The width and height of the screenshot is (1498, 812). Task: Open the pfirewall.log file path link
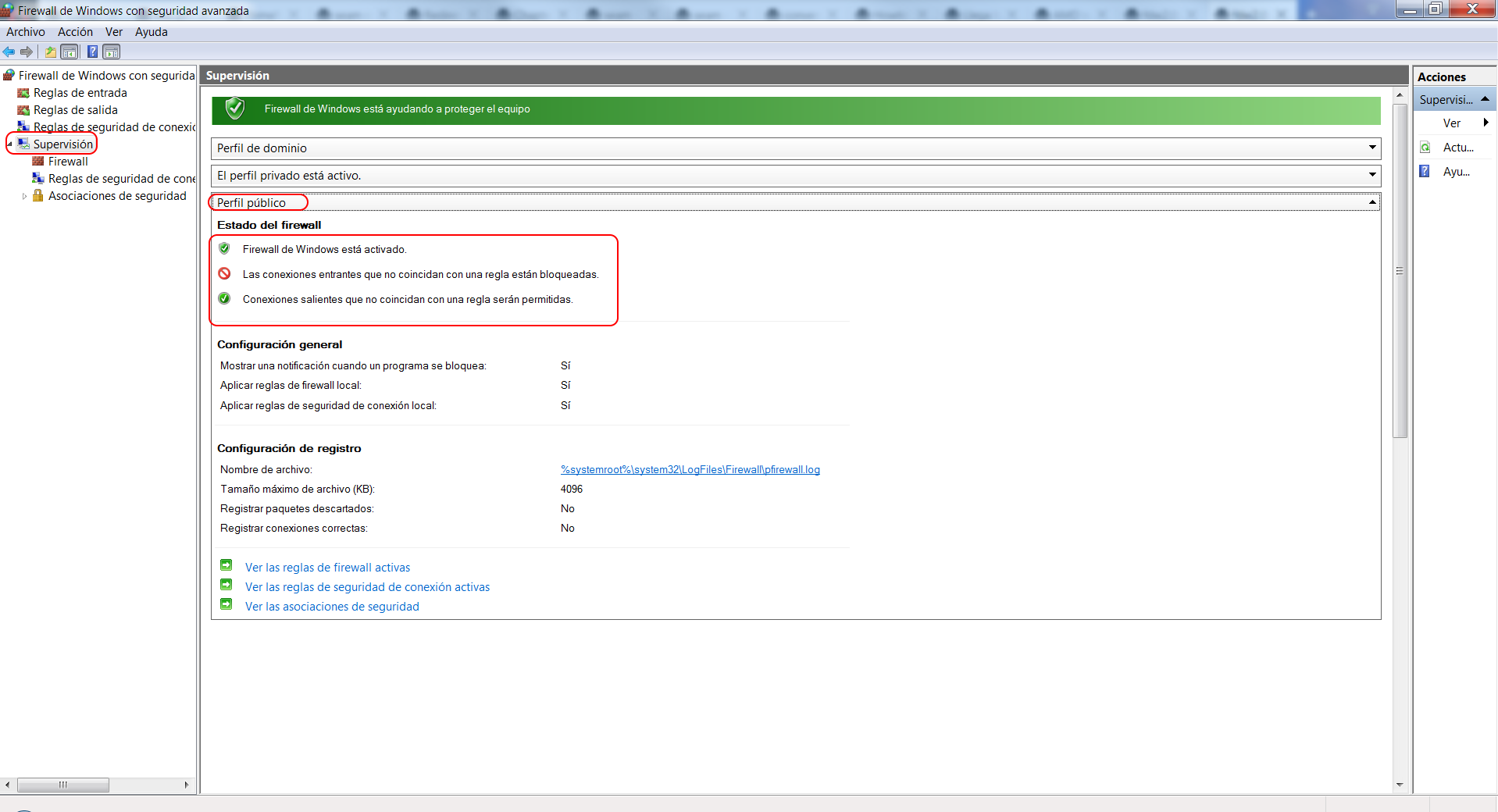pyautogui.click(x=690, y=469)
